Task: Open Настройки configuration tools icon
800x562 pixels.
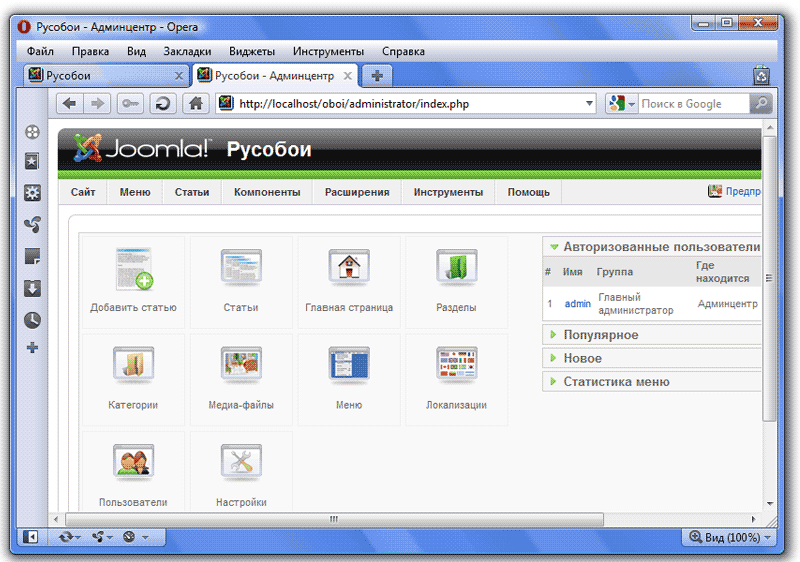Action: 241,464
